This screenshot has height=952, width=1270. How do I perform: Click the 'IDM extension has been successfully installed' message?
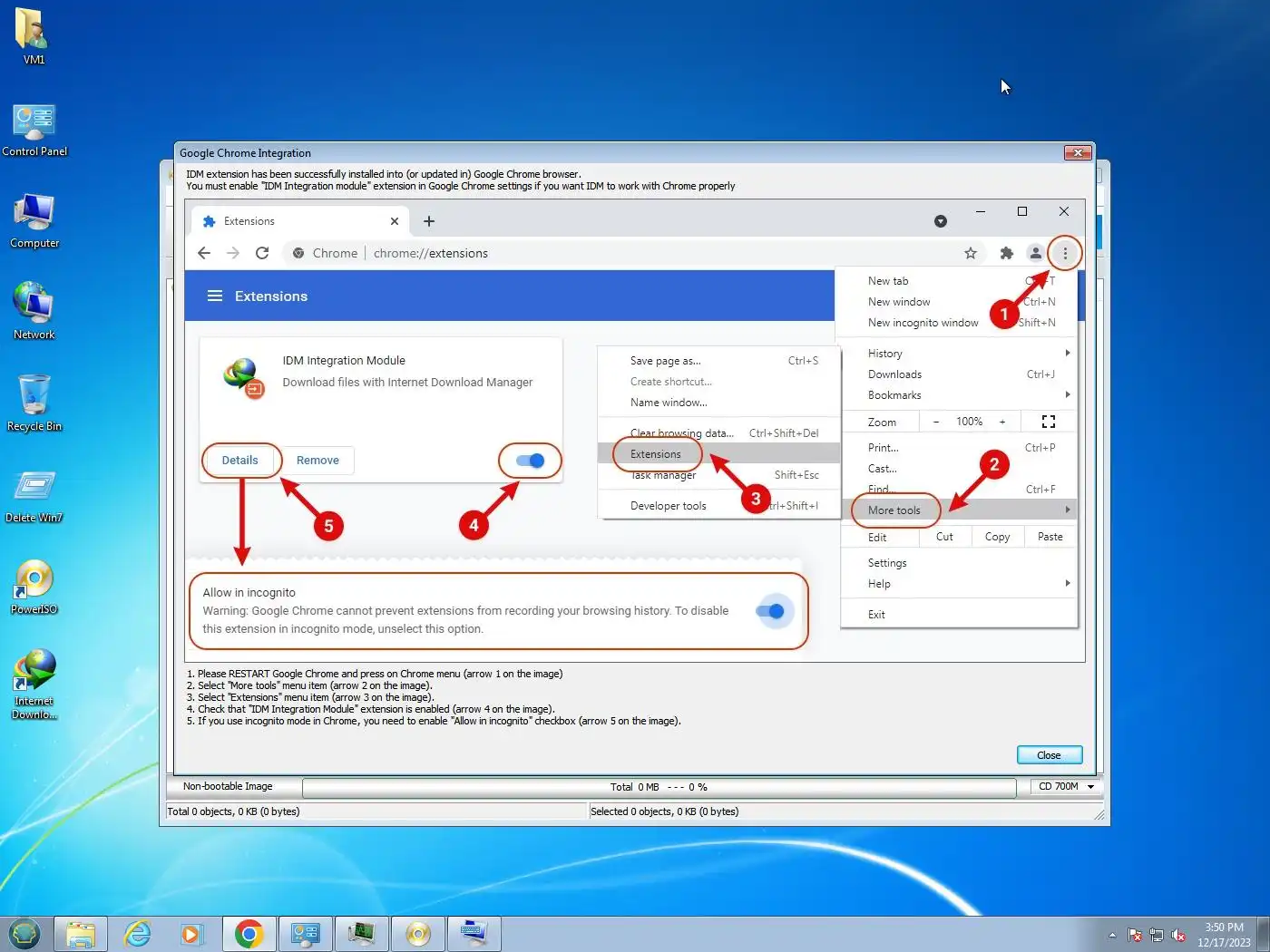coord(384,174)
